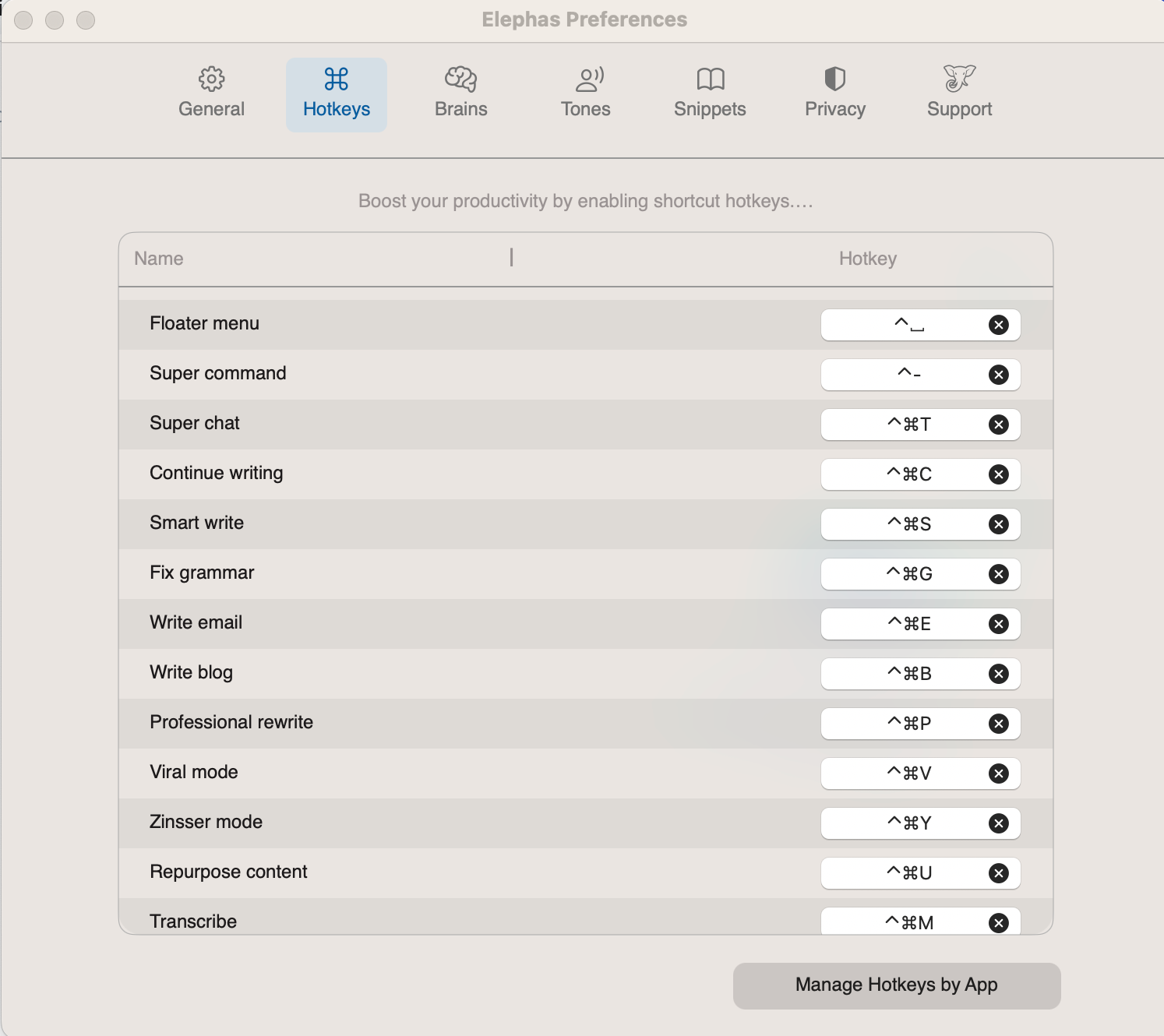The height and width of the screenshot is (1036, 1164).
Task: Clear the Floater menu hotkey
Action: (x=999, y=325)
